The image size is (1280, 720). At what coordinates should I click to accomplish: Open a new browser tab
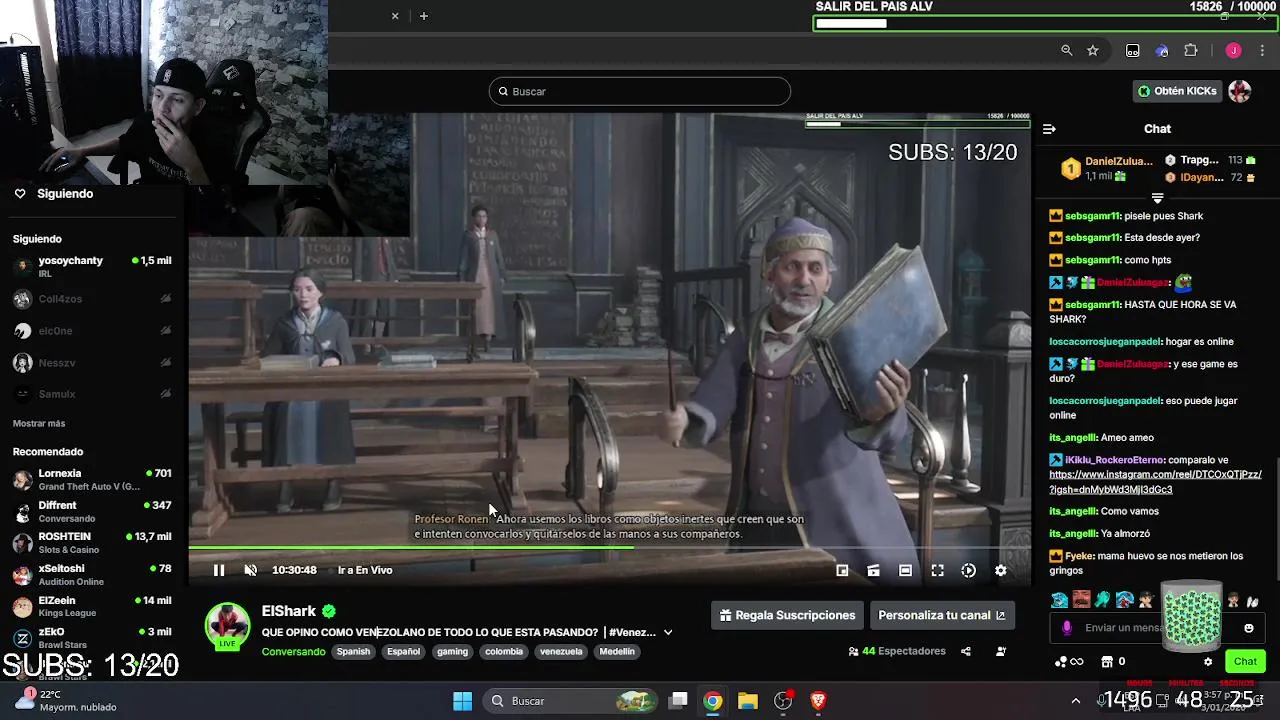tap(424, 16)
